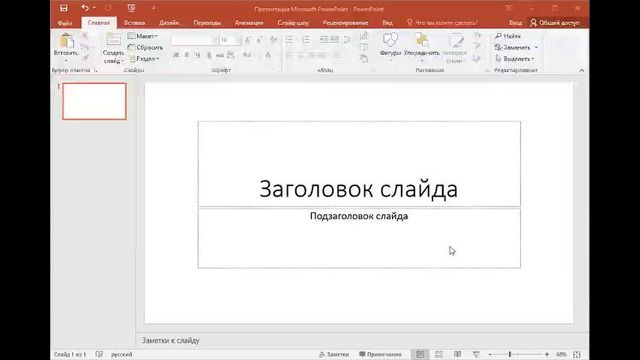The width and height of the screenshot is (640, 360).
Task: Click the numbered list icon
Action: (x=306, y=40)
